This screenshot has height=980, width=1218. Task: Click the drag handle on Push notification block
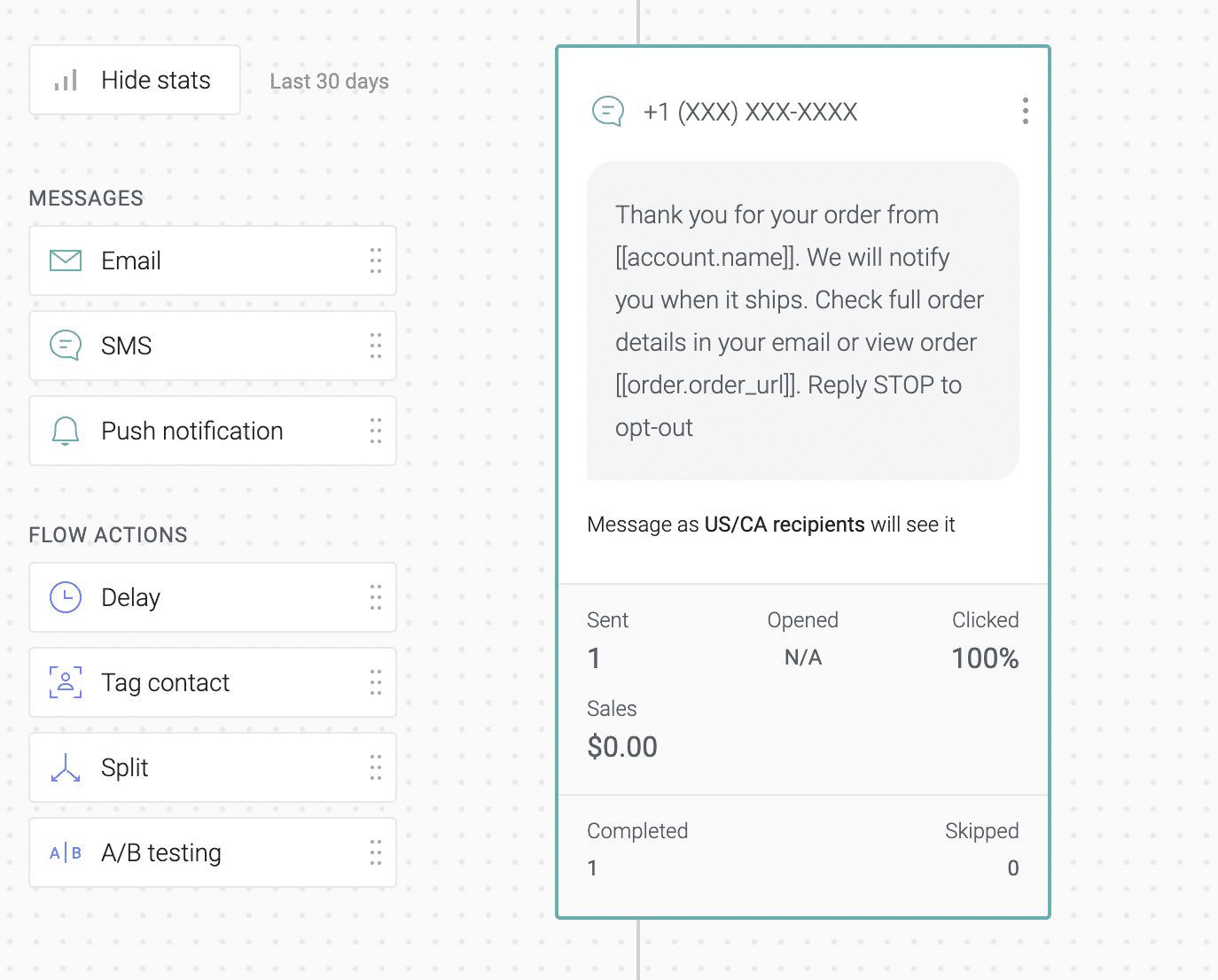(376, 431)
